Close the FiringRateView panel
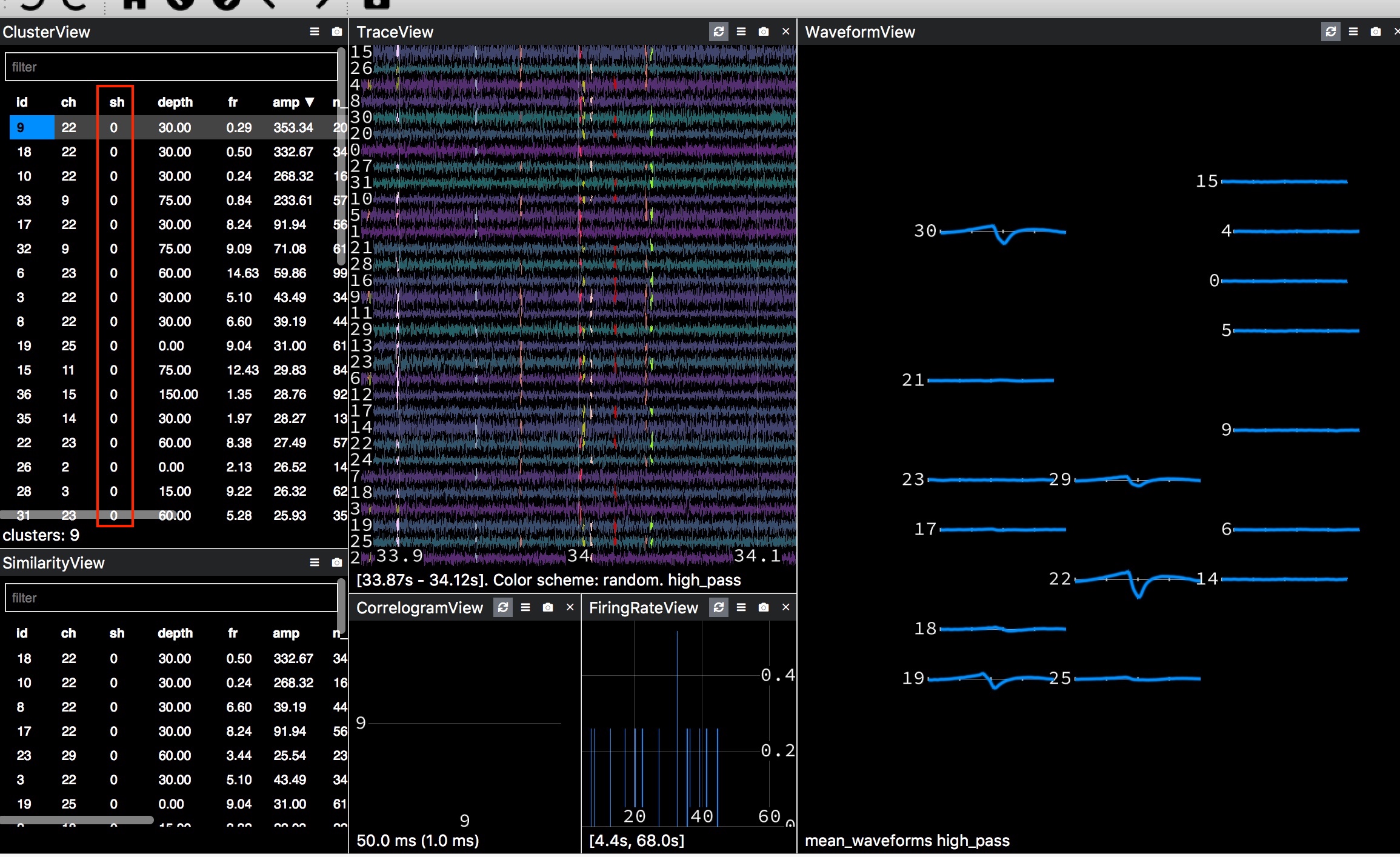Screen dimensions: 1400x857 786,607
